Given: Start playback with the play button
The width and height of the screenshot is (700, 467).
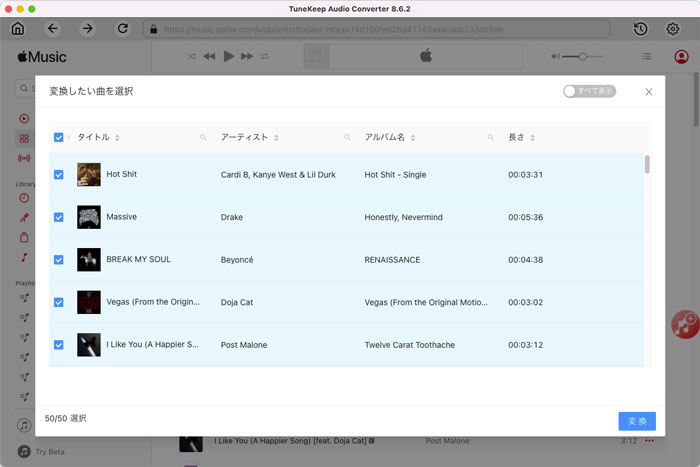Looking at the screenshot, I should pyautogui.click(x=229, y=56).
